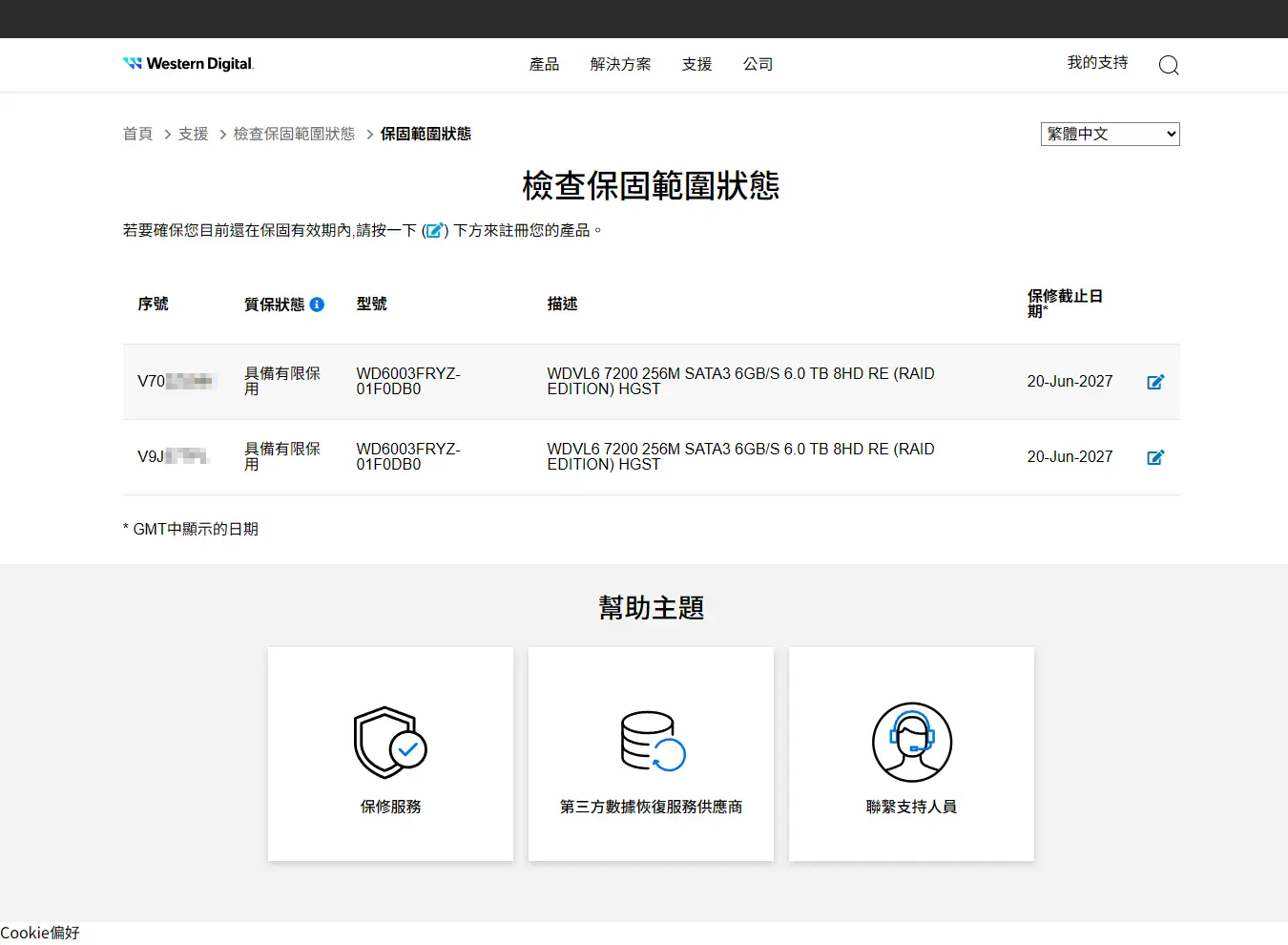This screenshot has height=945, width=1288.
Task: Open the 公司 menu
Action: pos(758,64)
